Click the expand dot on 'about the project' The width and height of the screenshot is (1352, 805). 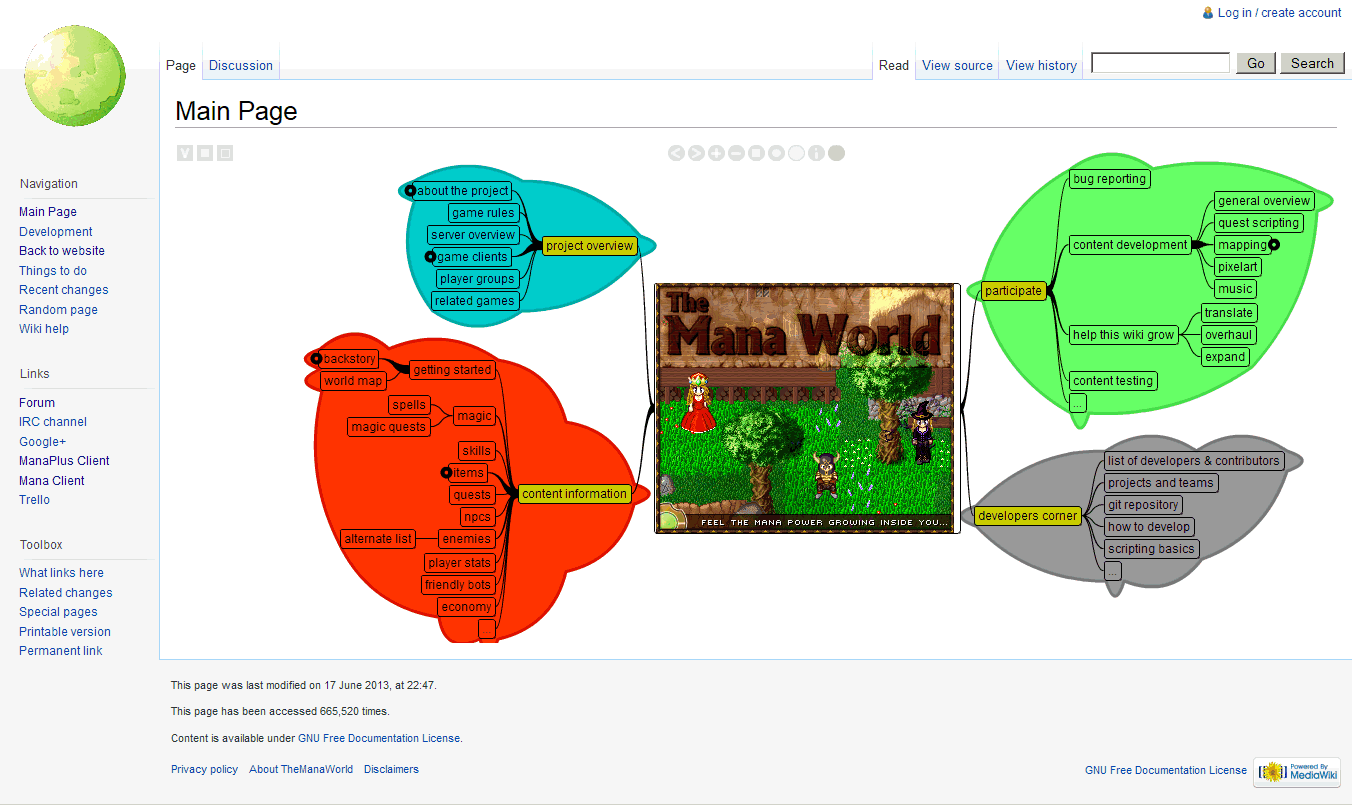(410, 190)
